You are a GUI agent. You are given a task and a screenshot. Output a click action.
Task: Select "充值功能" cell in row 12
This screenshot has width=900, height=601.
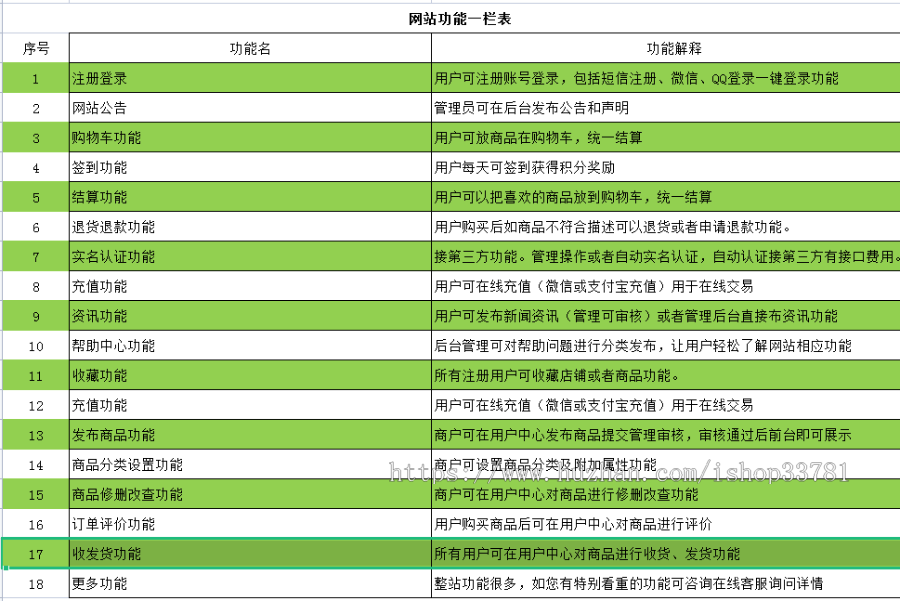click(250, 405)
